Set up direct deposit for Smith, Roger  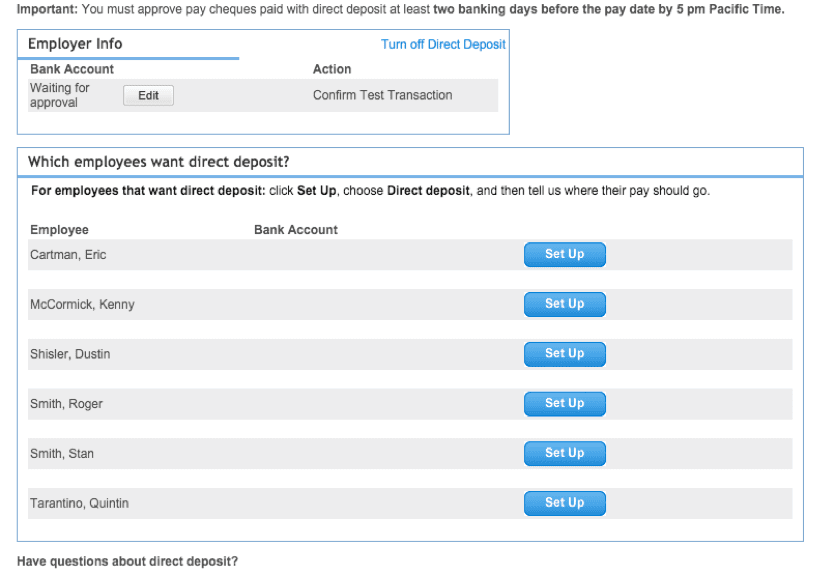[x=564, y=404]
